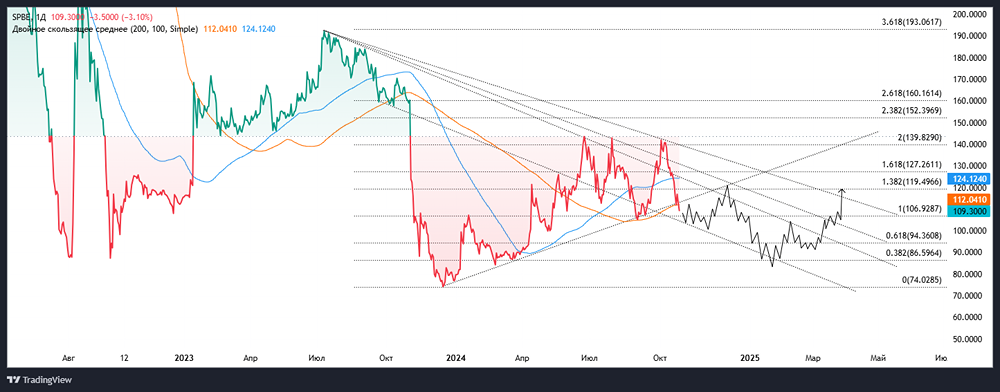1000x392 pixels.
Task: Select the 2(139.8290) Fibonacci level label
Action: (920, 138)
